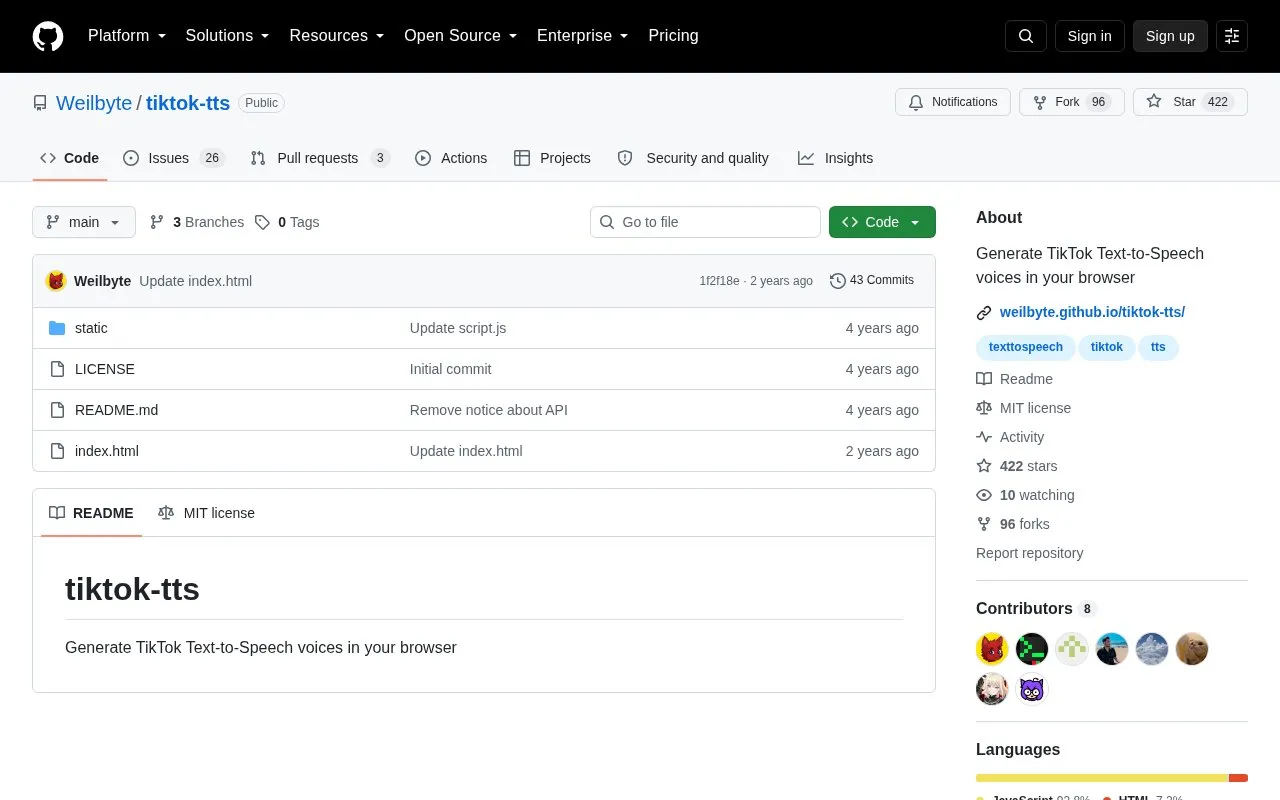The image size is (1280, 800).
Task: Open the GitHub homepage logo
Action: coord(48,36)
